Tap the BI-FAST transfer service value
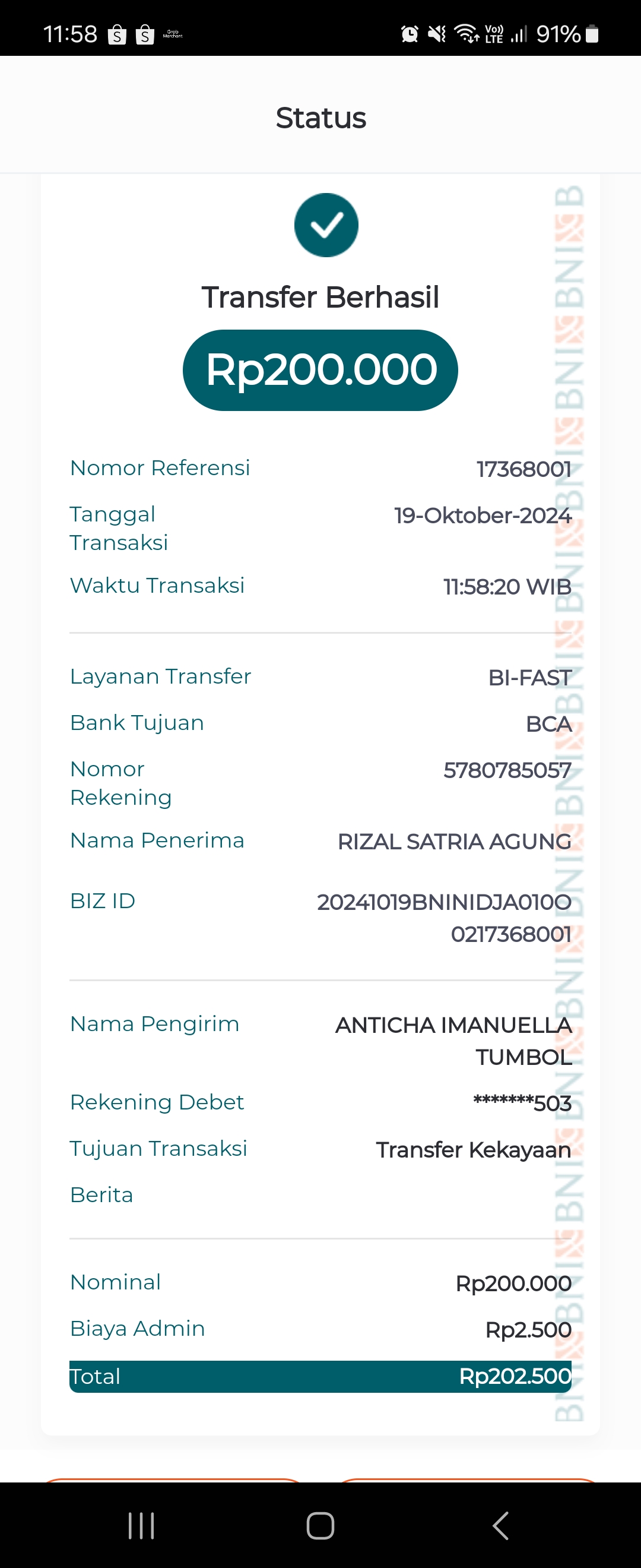Image resolution: width=641 pixels, height=1568 pixels. tap(529, 678)
